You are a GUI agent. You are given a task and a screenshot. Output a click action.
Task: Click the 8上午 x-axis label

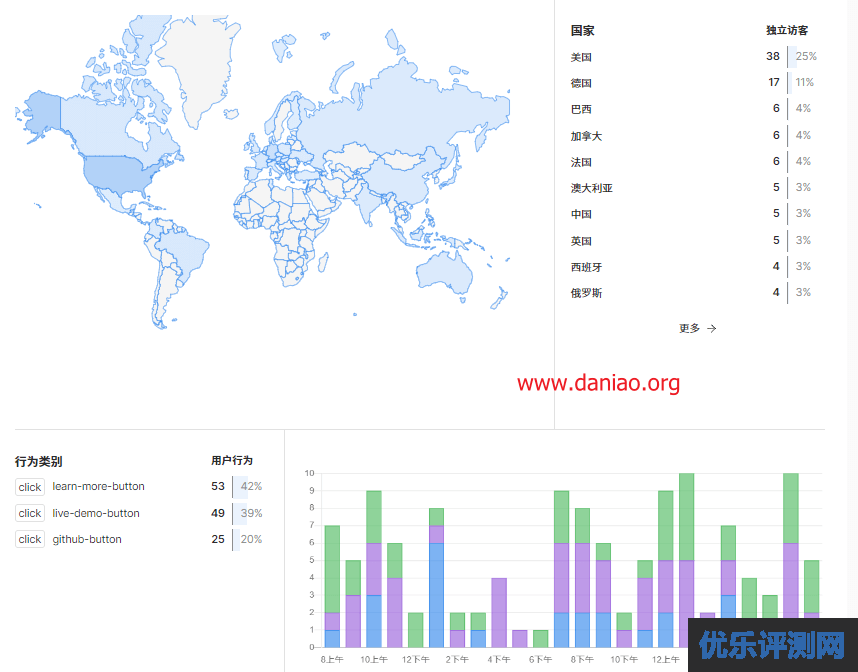pos(332,659)
